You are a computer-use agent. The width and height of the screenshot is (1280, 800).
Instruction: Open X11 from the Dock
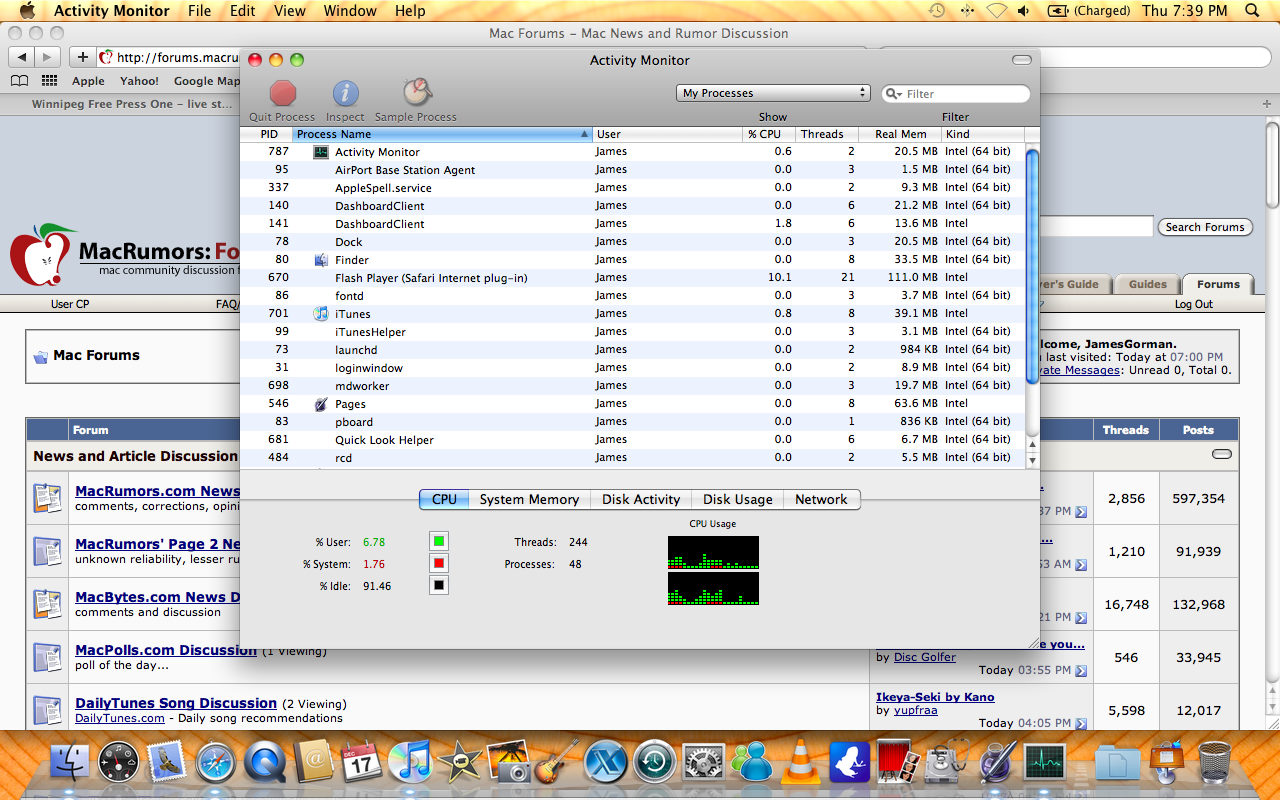click(x=606, y=763)
